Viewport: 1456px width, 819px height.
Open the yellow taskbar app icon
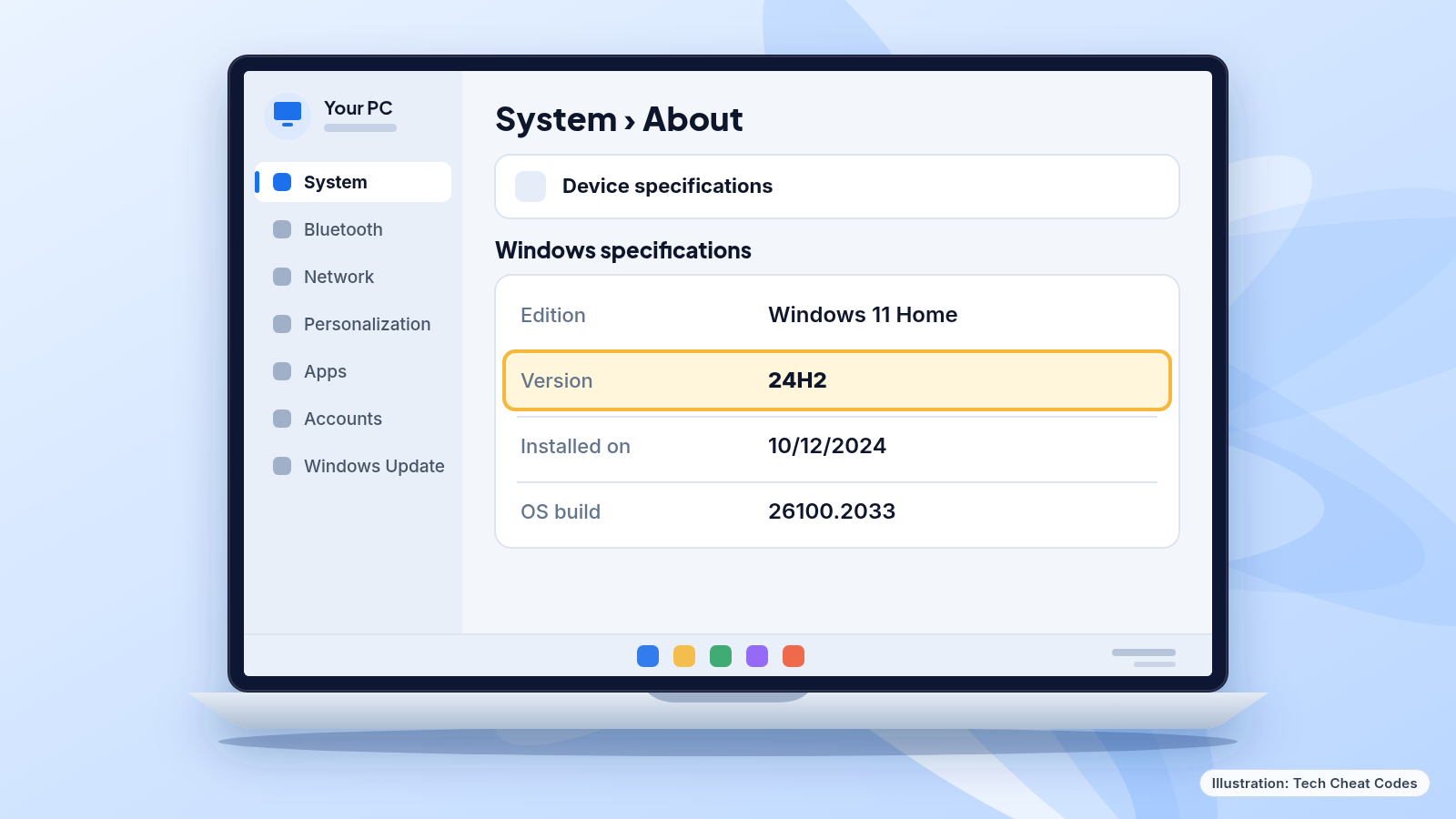[684, 656]
